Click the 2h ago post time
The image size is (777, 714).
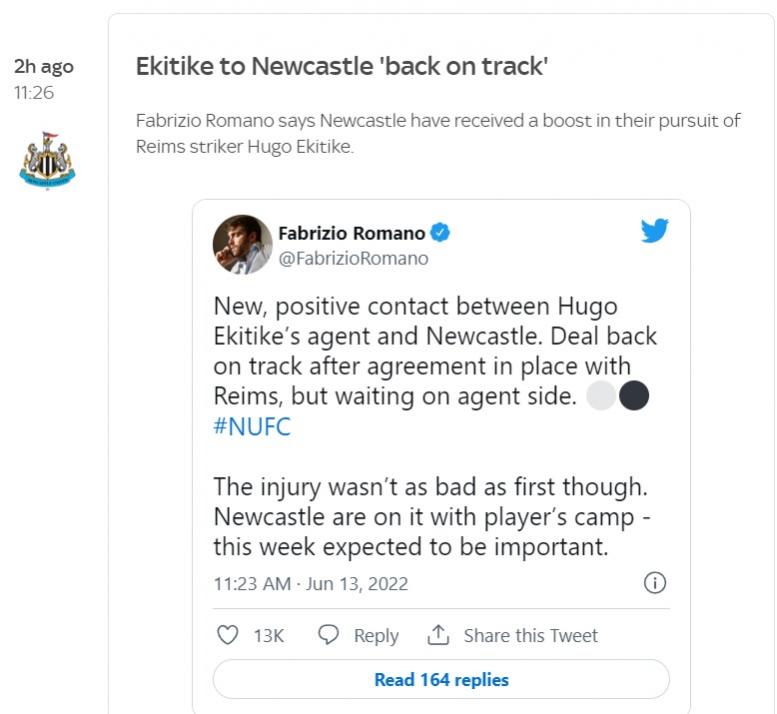(43, 67)
